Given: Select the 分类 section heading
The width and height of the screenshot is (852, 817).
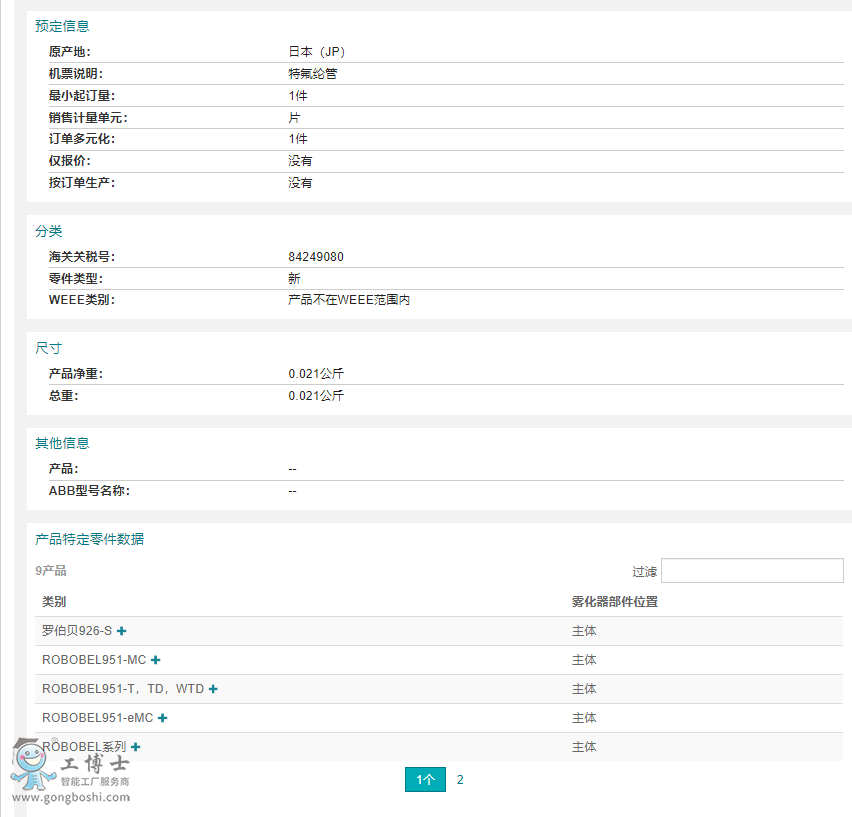Looking at the screenshot, I should click(49, 231).
